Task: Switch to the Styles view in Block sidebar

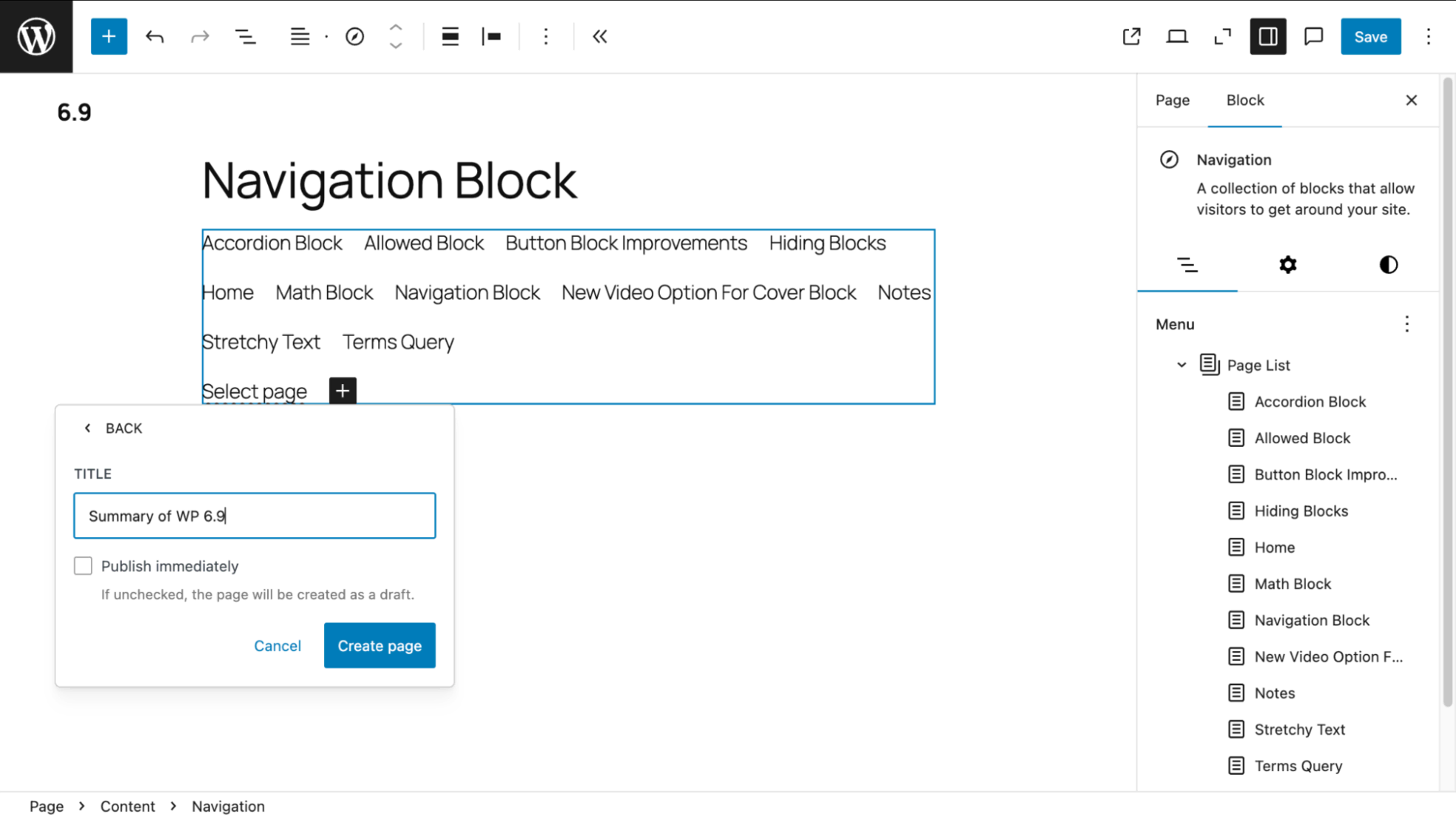Action: point(1388,264)
